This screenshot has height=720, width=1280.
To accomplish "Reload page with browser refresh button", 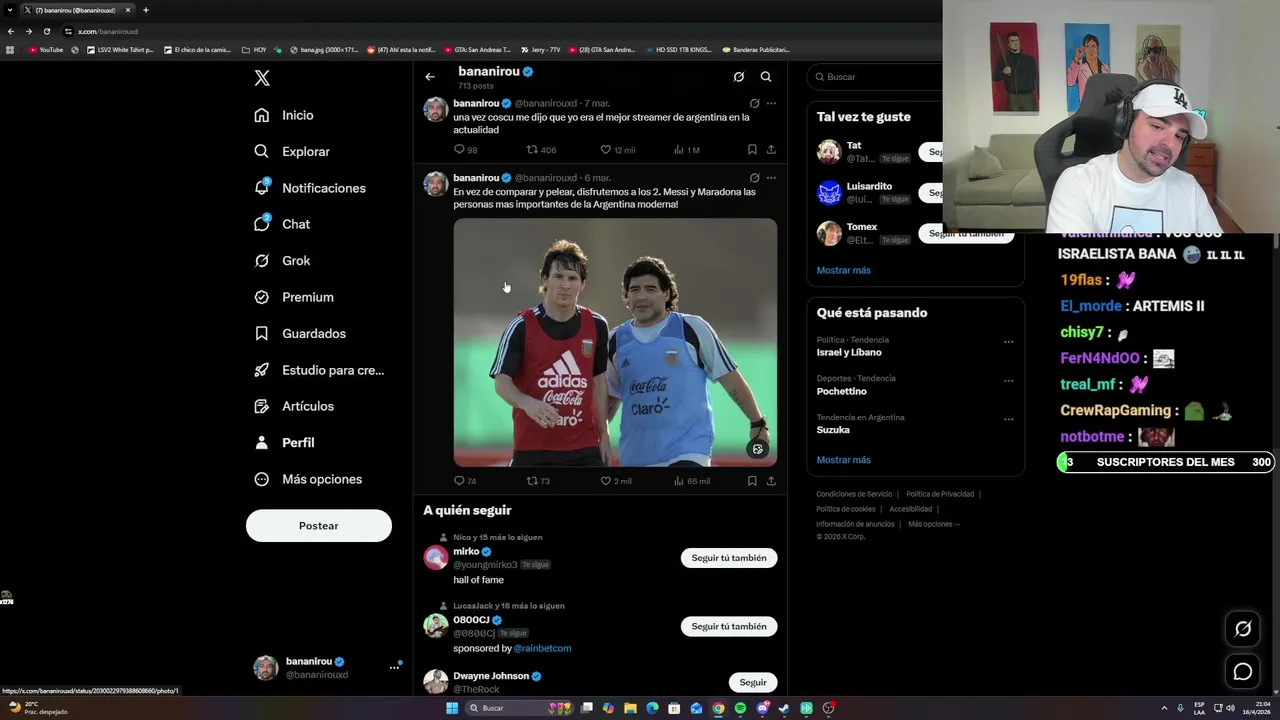I will pos(46,31).
